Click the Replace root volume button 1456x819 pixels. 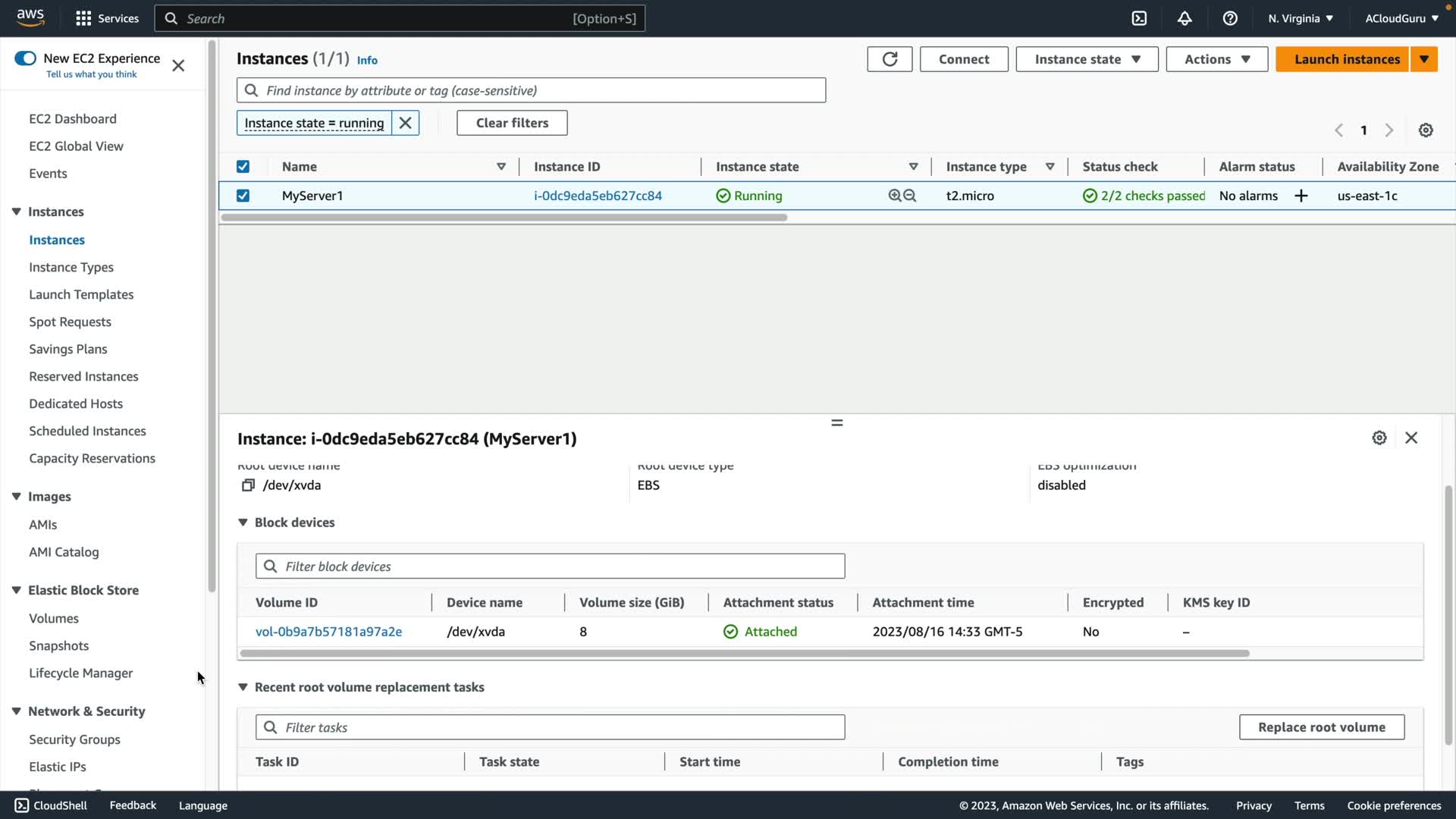1321,727
